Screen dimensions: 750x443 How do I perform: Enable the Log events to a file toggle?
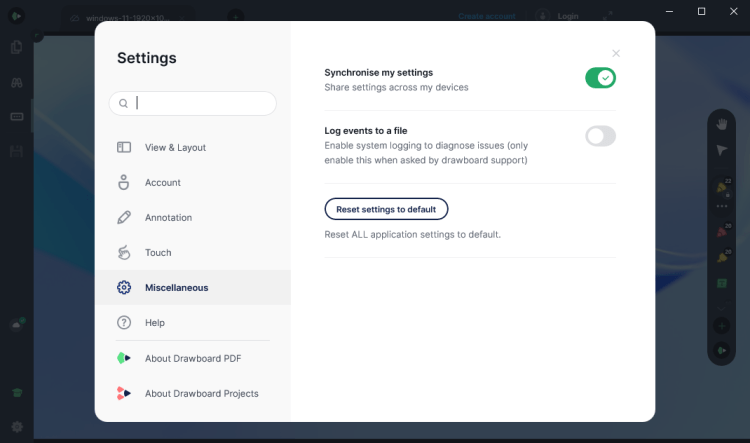point(600,136)
